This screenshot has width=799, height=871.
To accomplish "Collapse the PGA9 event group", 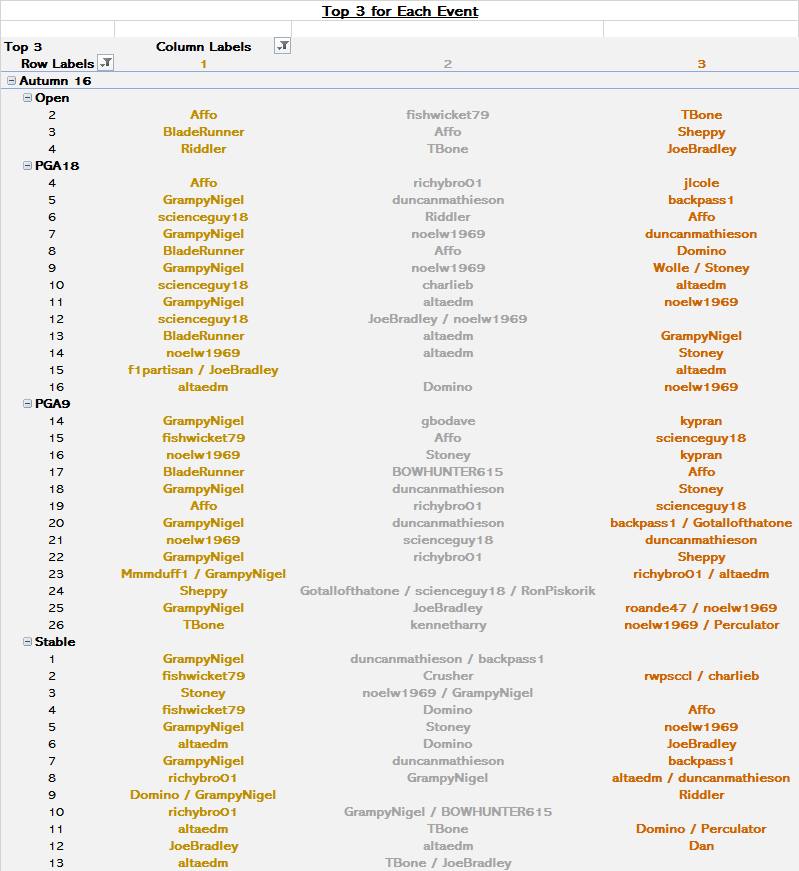I will coord(27,404).
